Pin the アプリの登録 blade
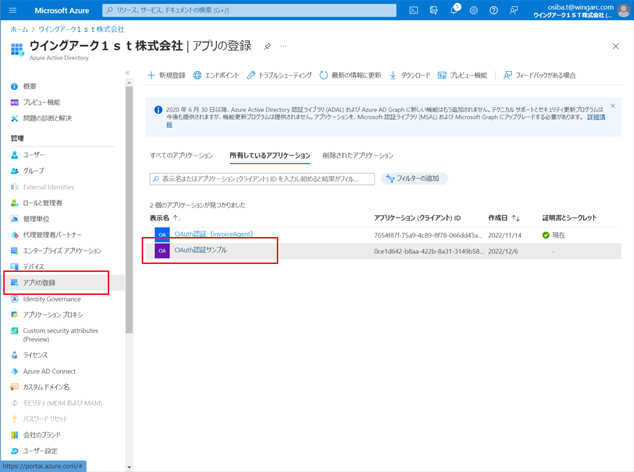This screenshot has width=634, height=472. (x=267, y=46)
